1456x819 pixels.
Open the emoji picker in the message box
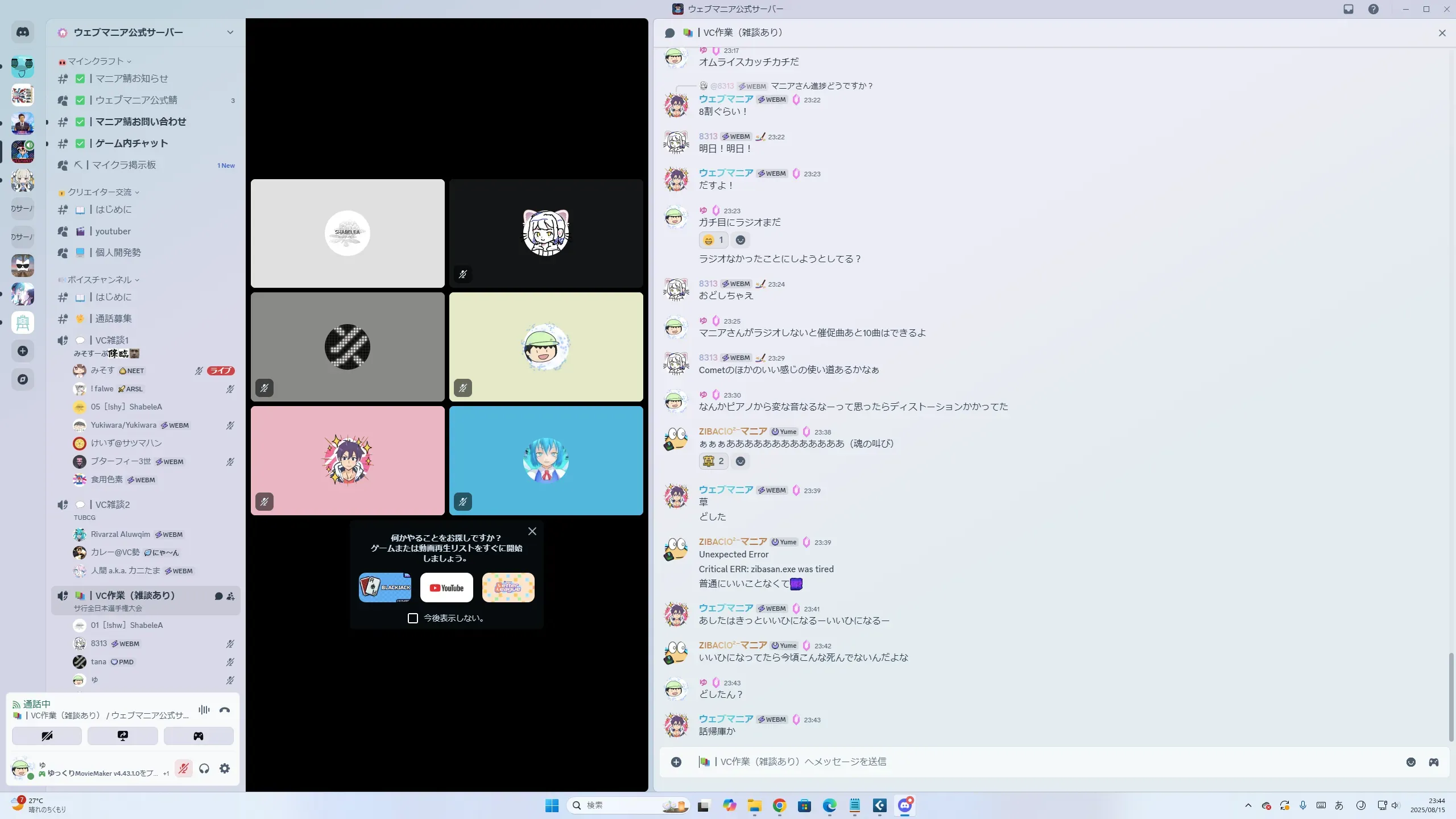1410,762
